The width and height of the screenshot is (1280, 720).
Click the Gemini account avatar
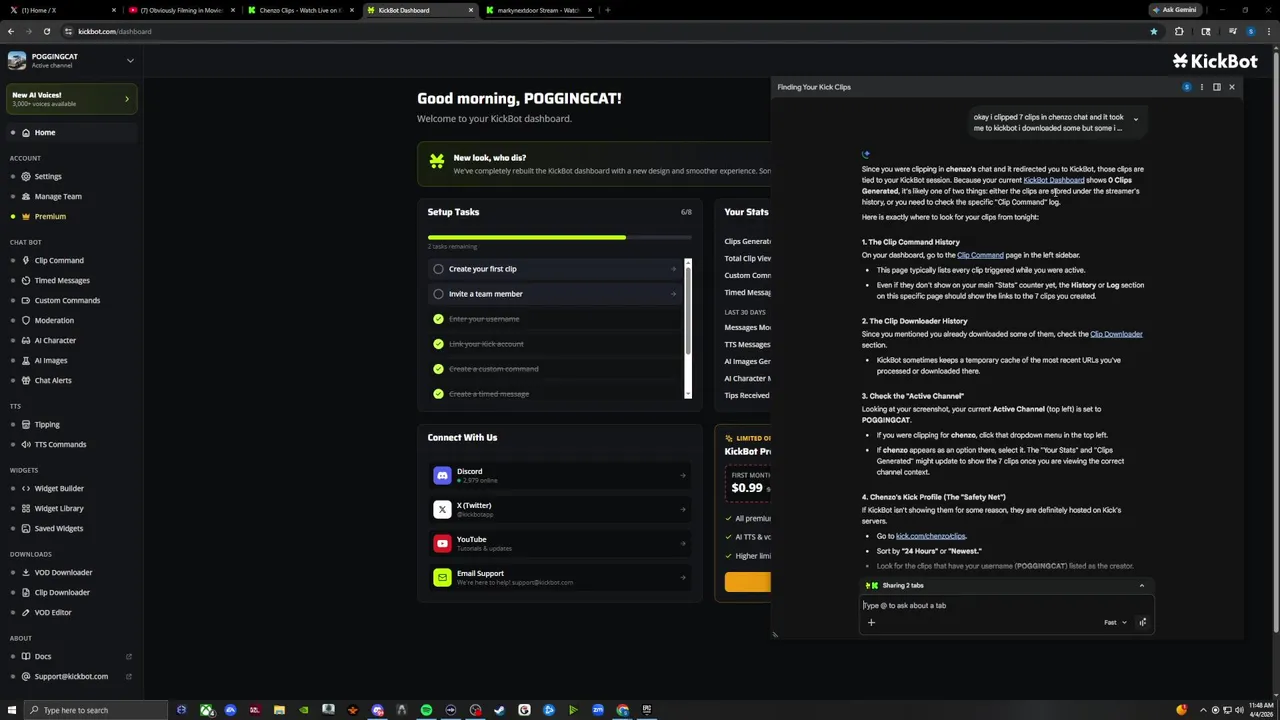click(x=1186, y=87)
